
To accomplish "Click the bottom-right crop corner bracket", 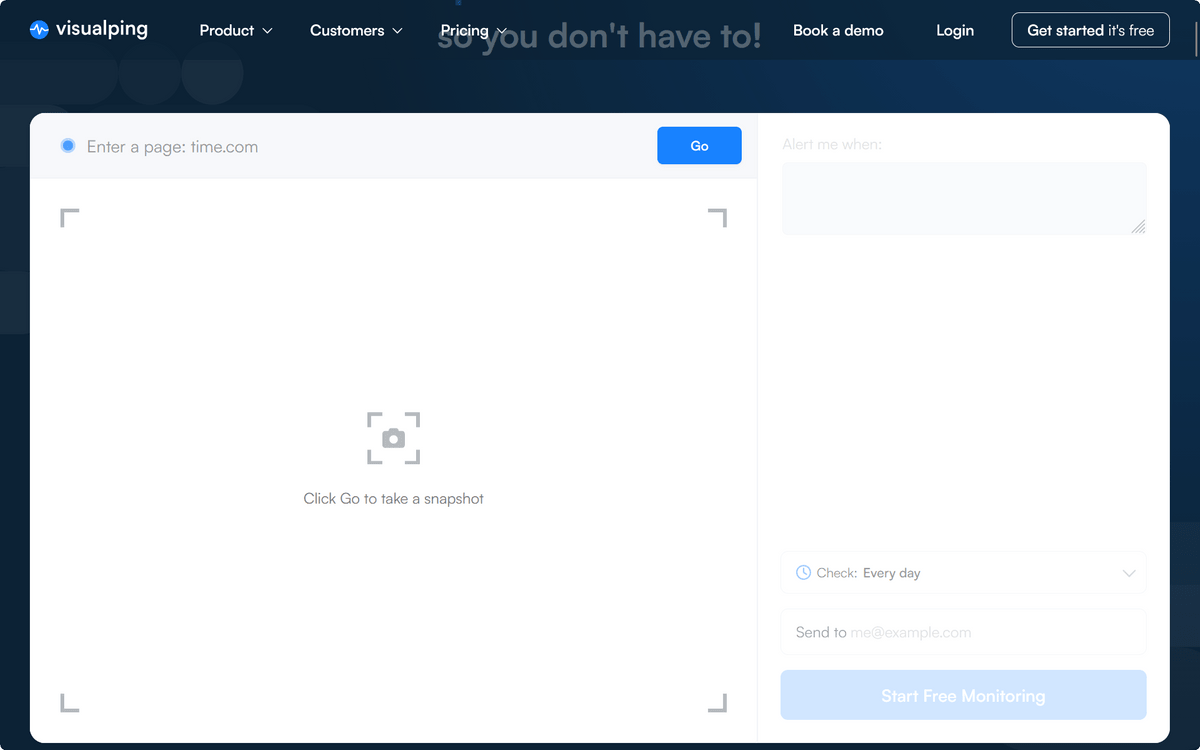I will point(718,703).
